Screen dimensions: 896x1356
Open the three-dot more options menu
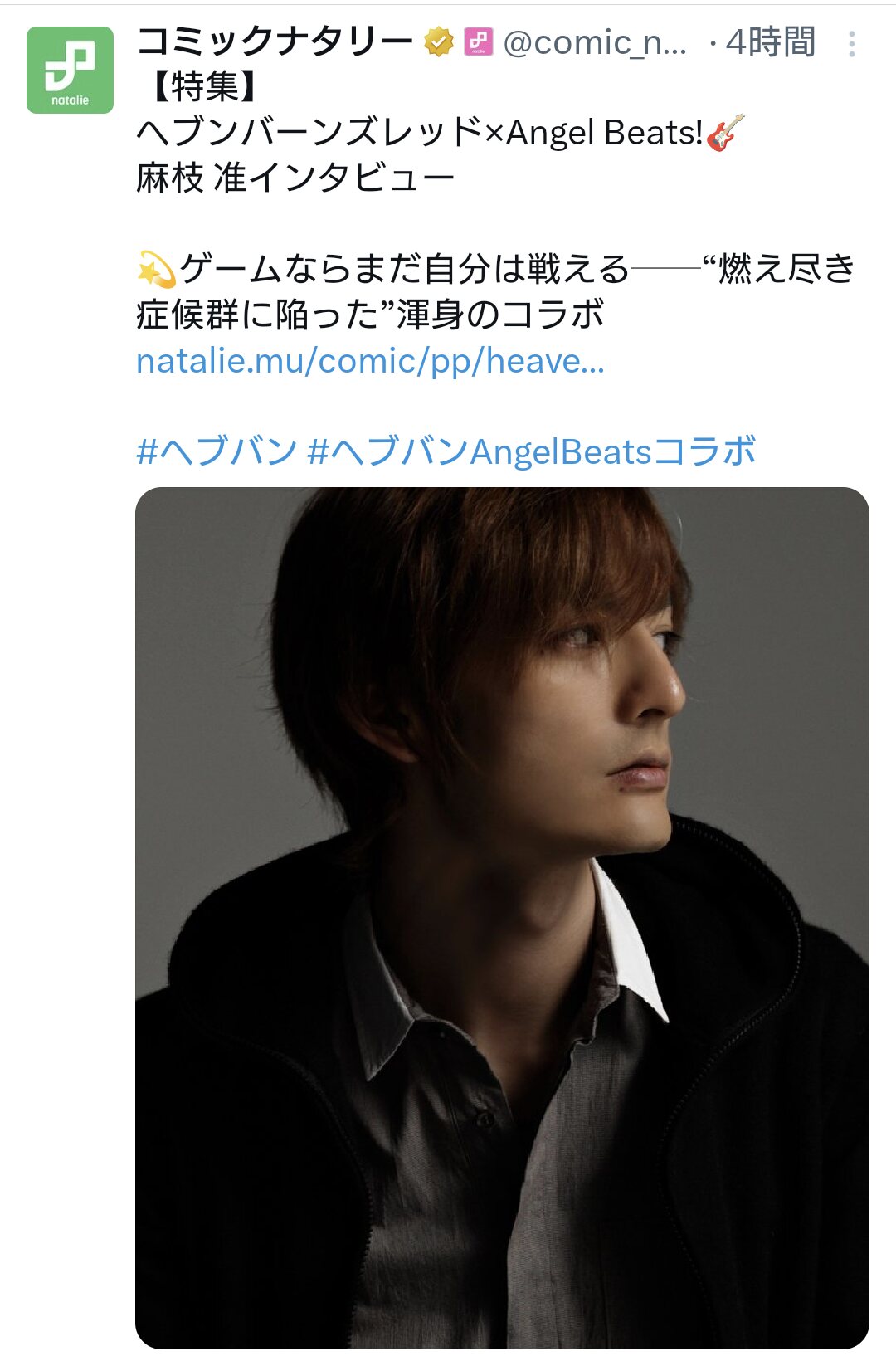click(851, 44)
